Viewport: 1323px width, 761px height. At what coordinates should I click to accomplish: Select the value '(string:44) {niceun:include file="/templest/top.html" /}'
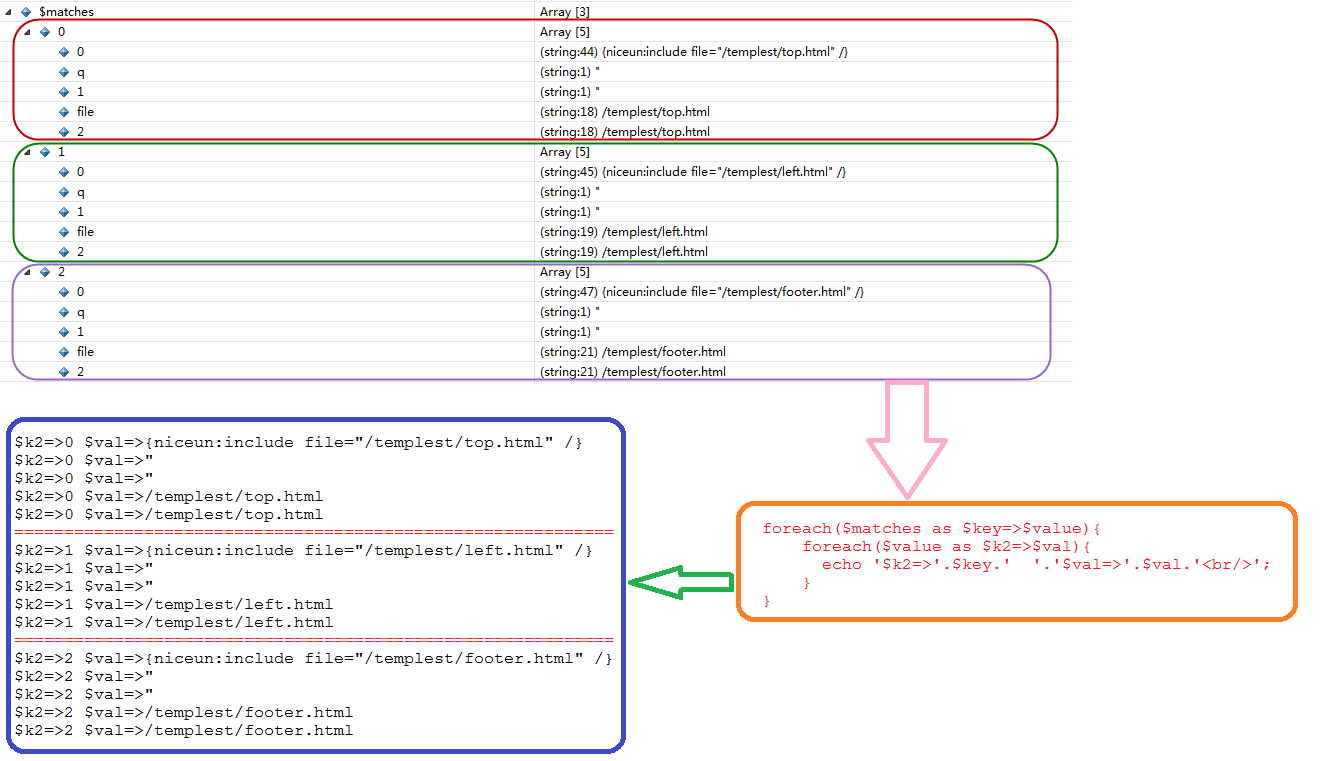(x=694, y=52)
